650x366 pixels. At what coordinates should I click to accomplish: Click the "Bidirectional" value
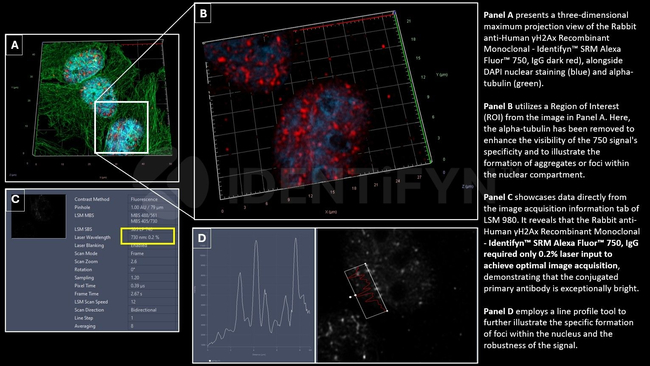pyautogui.click(x=143, y=310)
